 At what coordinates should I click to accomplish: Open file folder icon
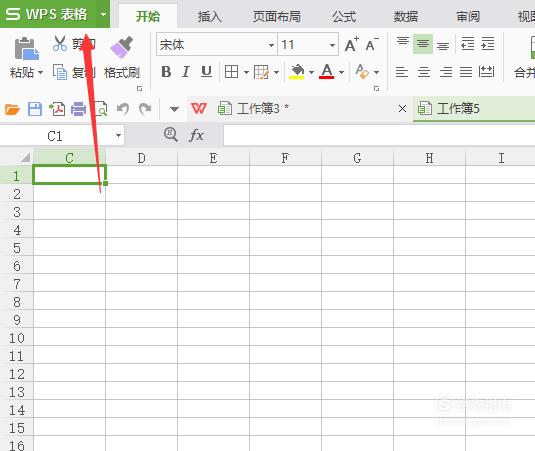[12, 109]
